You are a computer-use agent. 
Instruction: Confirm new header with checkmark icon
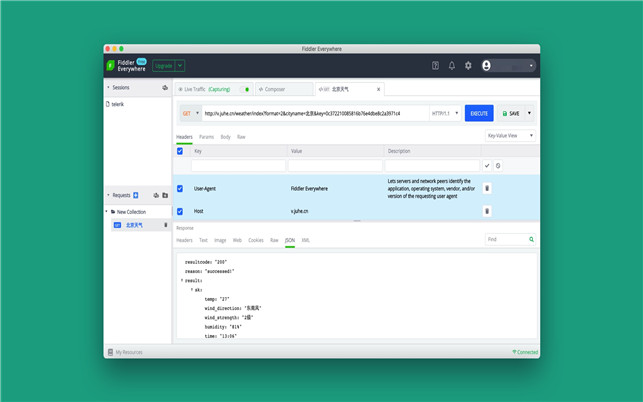[x=487, y=166]
